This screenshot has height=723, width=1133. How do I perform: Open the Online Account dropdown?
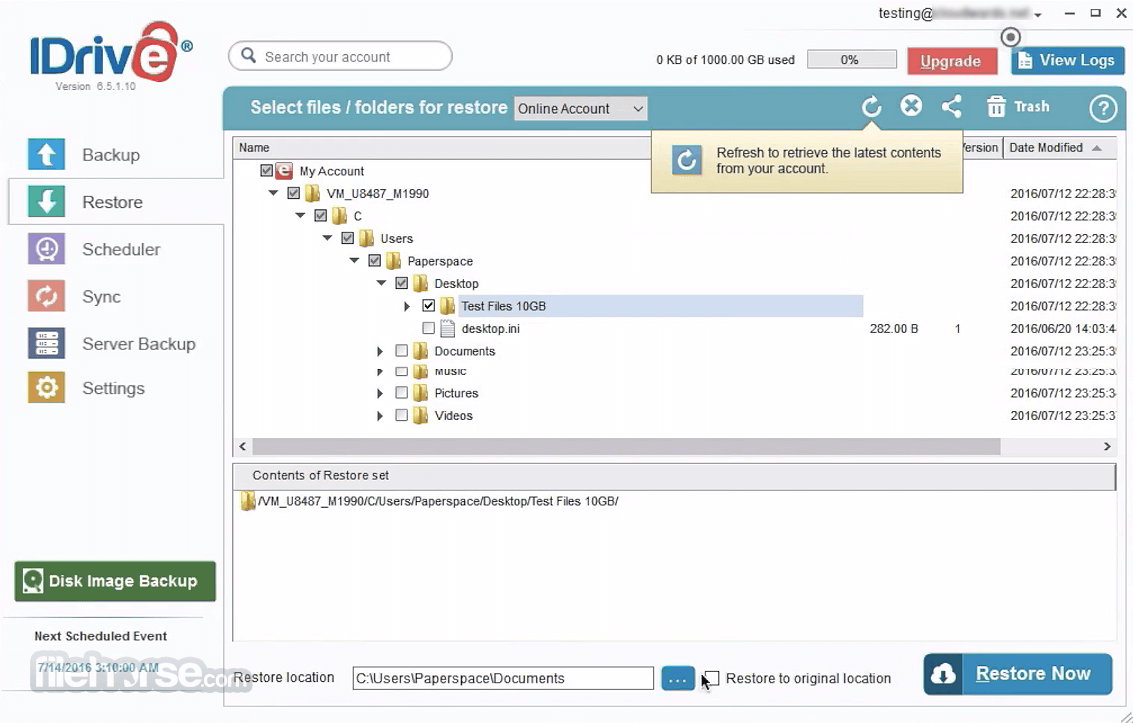580,108
